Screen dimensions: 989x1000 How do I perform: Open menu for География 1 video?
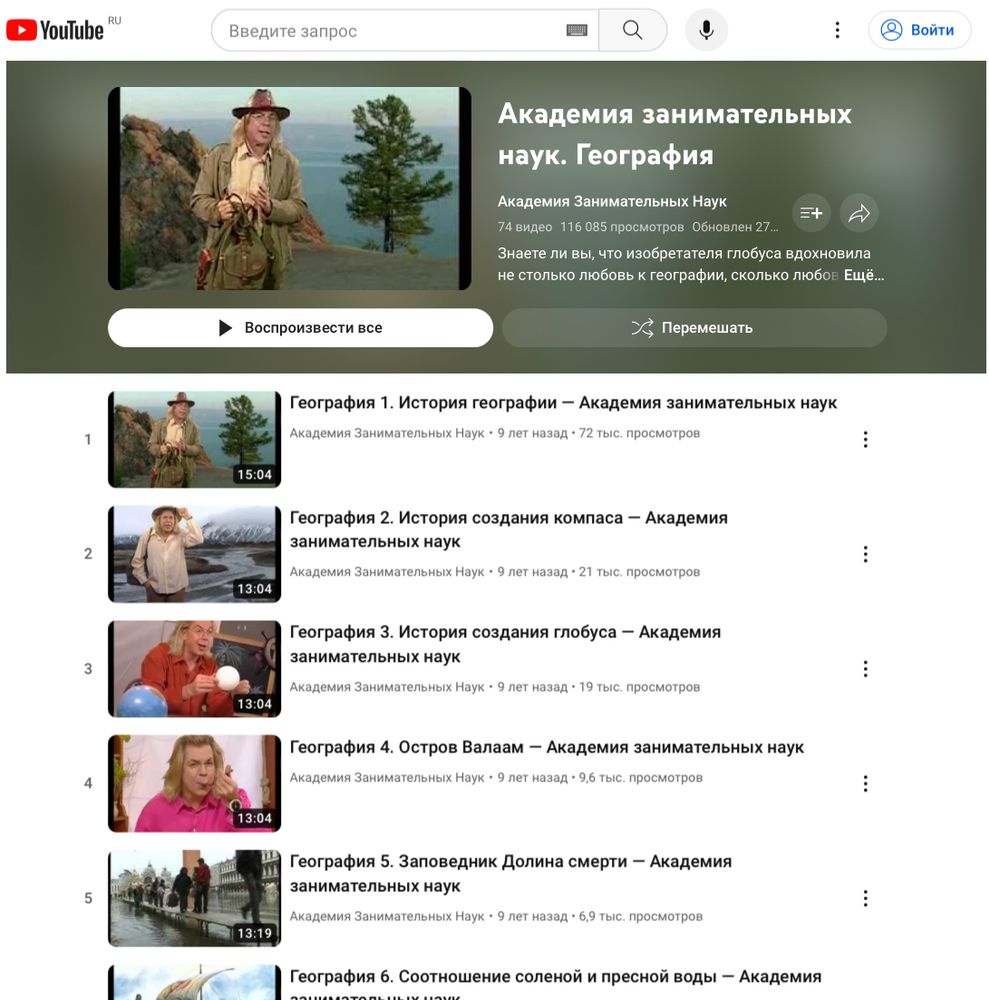coord(865,439)
